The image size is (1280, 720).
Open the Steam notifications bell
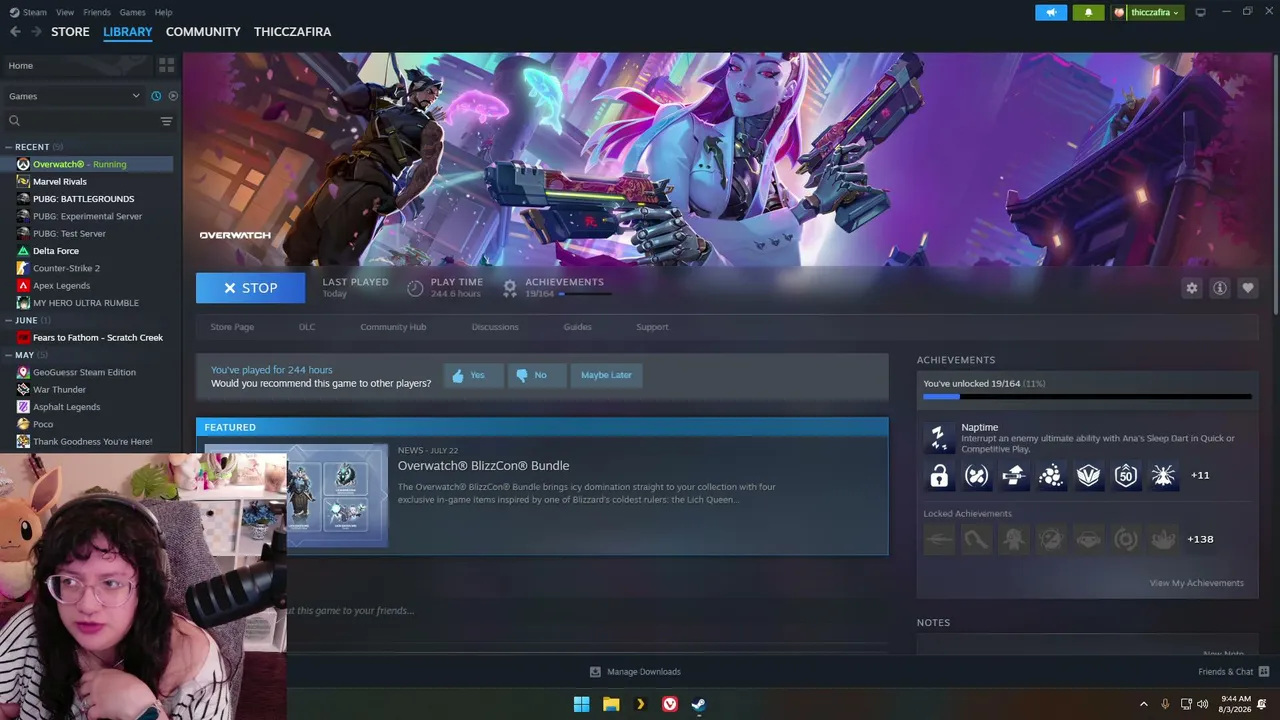(x=1088, y=12)
